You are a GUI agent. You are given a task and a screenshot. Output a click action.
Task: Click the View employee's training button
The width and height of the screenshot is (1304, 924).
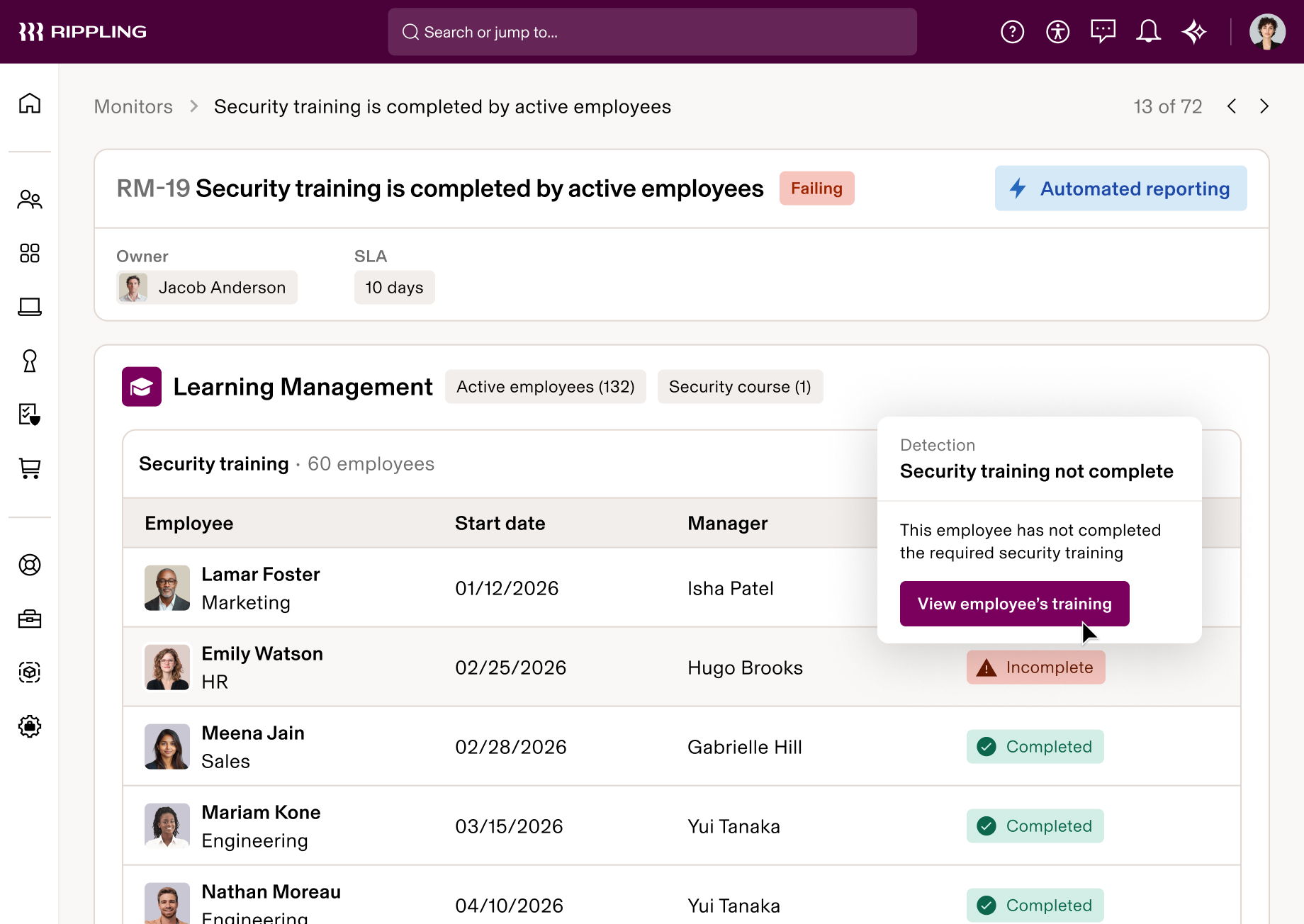point(1014,604)
